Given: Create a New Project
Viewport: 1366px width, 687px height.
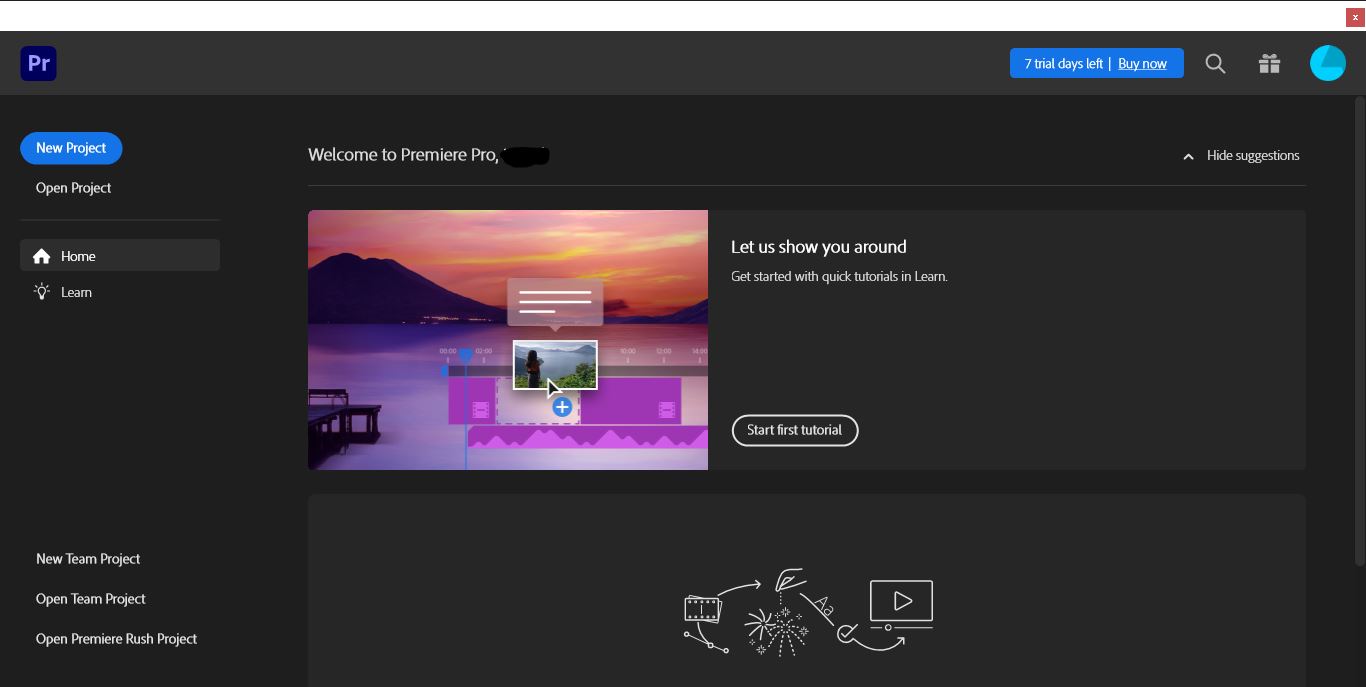Looking at the screenshot, I should (x=71, y=148).
